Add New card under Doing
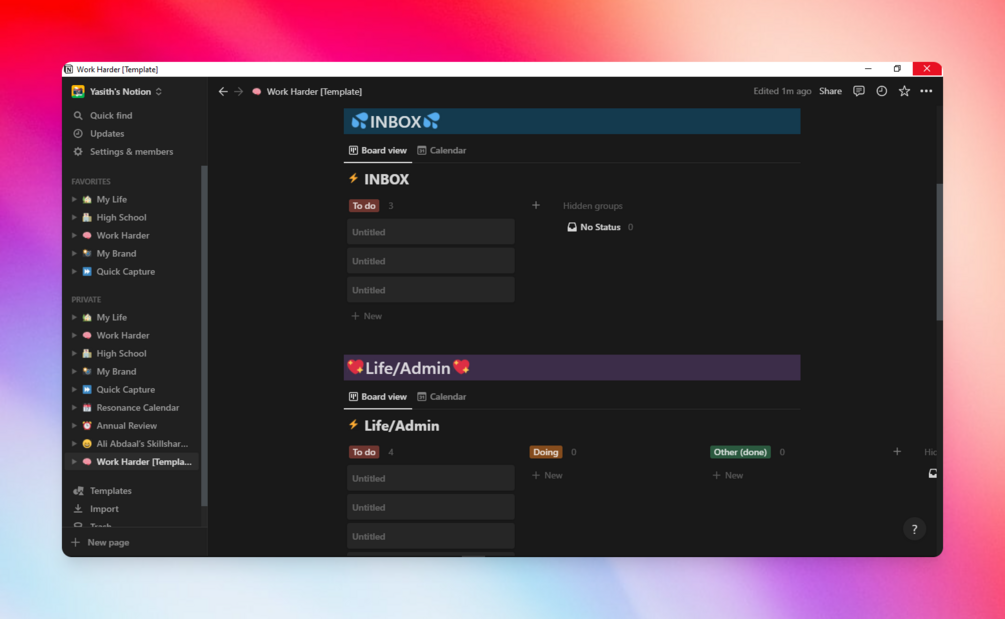 click(x=547, y=475)
